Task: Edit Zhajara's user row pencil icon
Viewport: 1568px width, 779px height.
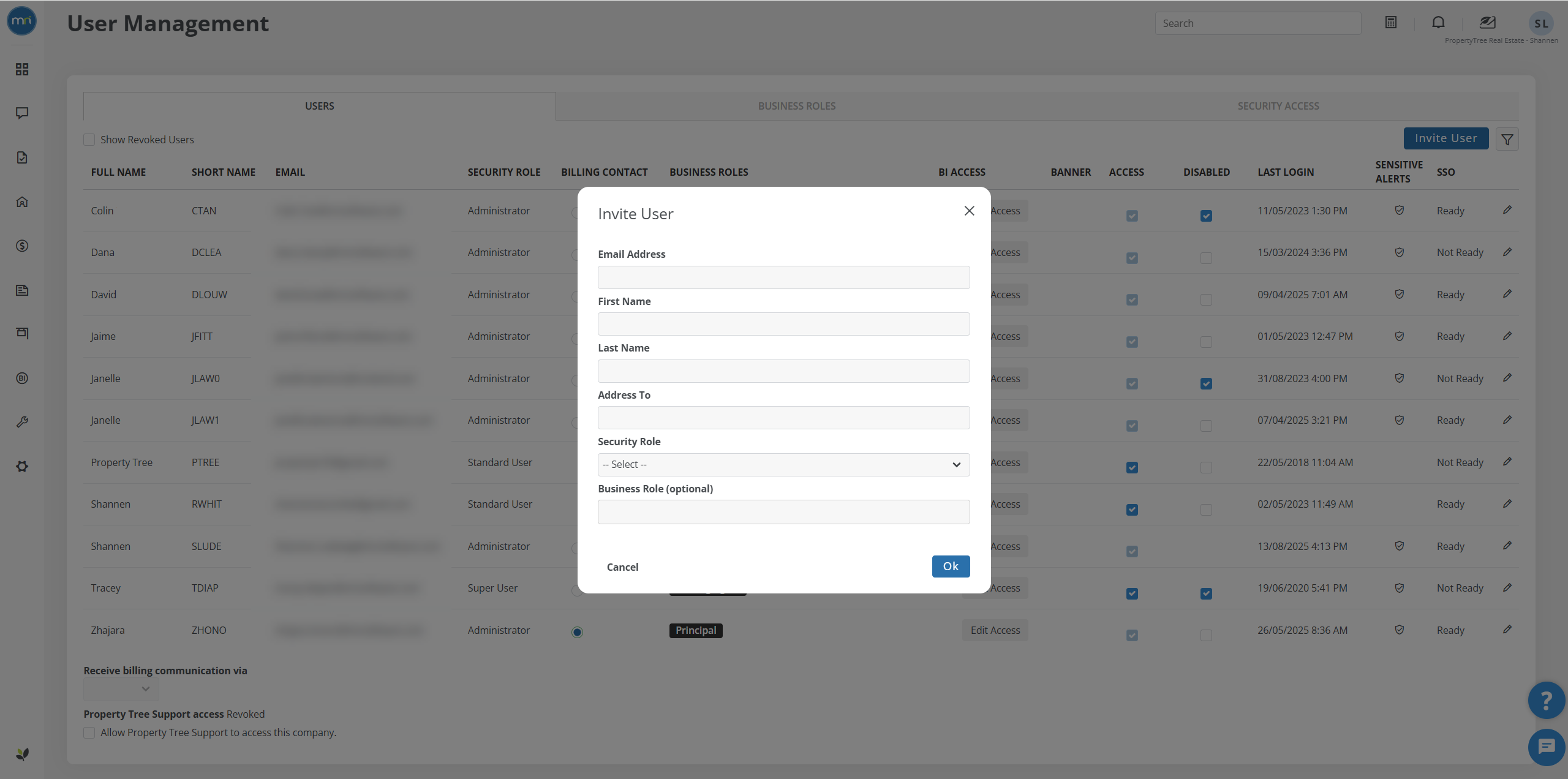Action: tap(1507, 630)
